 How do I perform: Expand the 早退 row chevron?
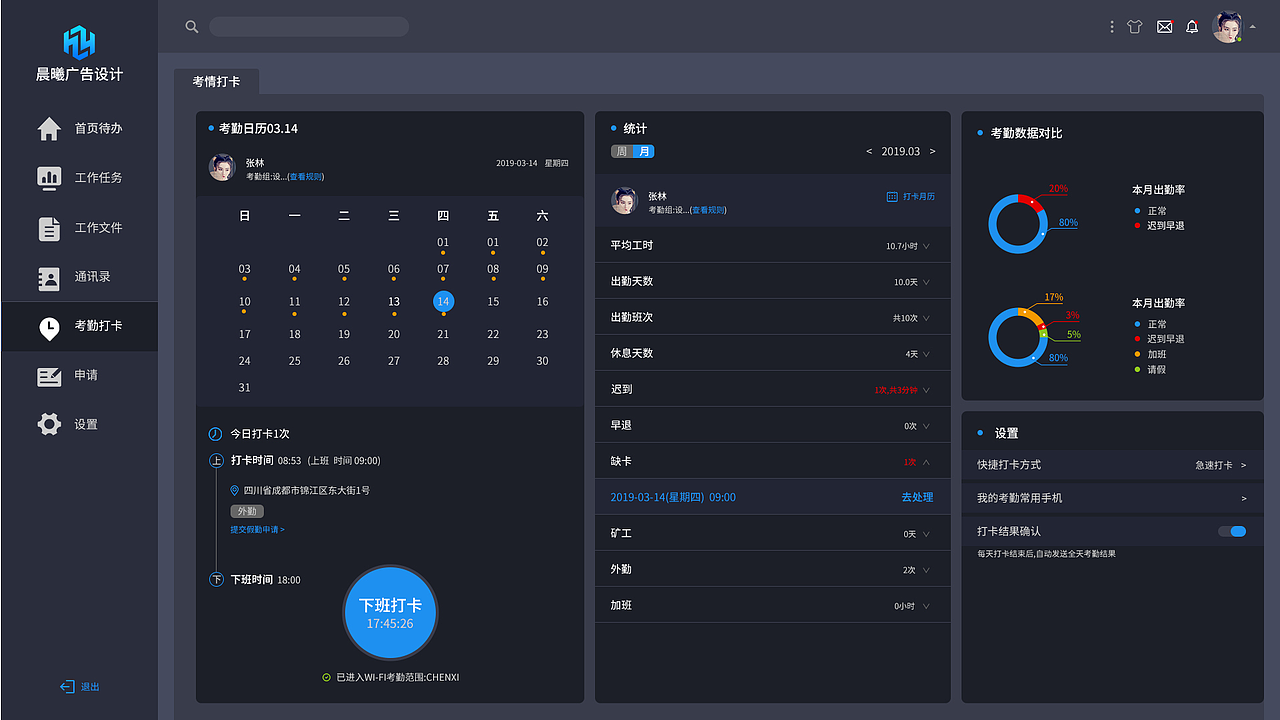tap(926, 426)
